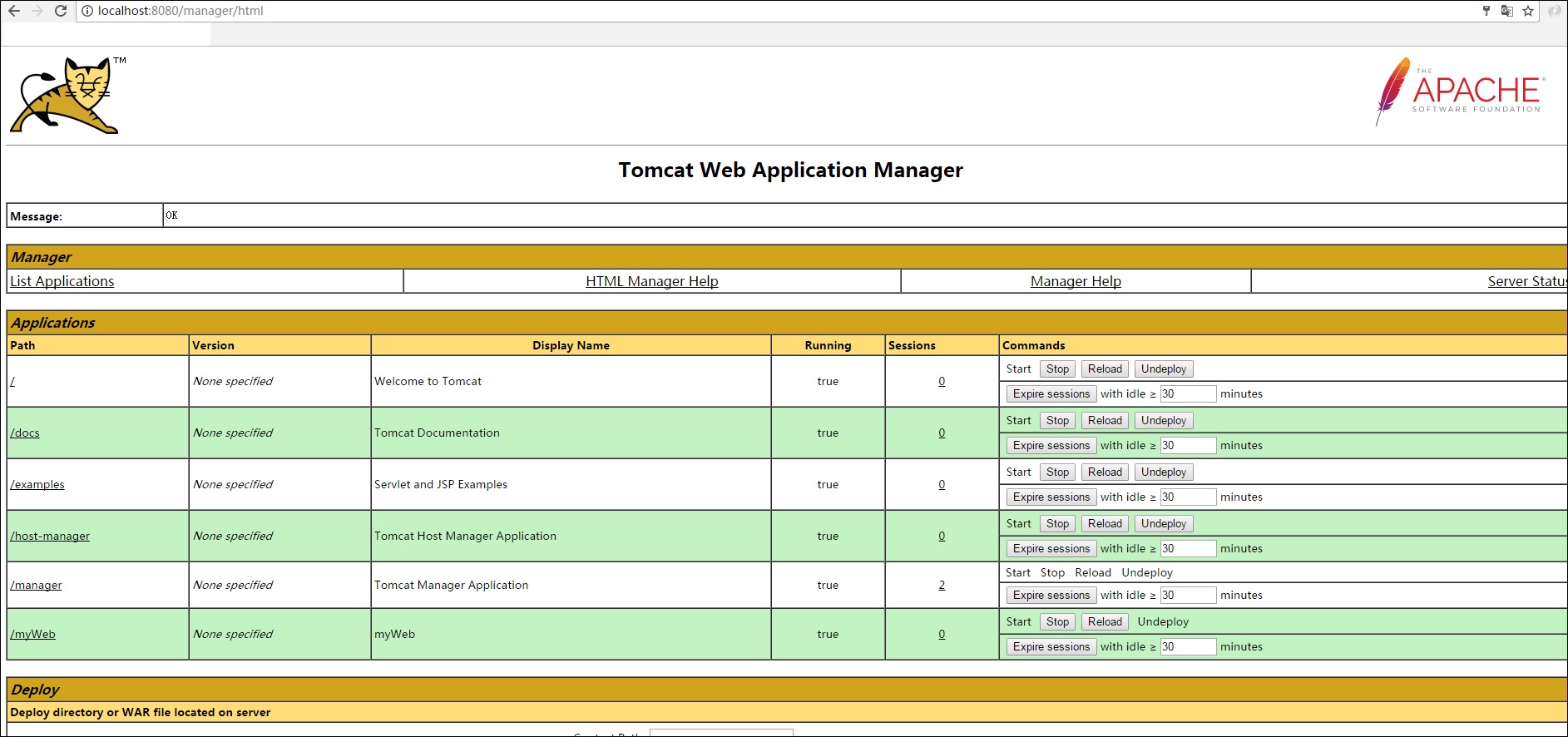Click the Tomcat cat logo
The width and height of the screenshot is (1568, 737).
[67, 95]
